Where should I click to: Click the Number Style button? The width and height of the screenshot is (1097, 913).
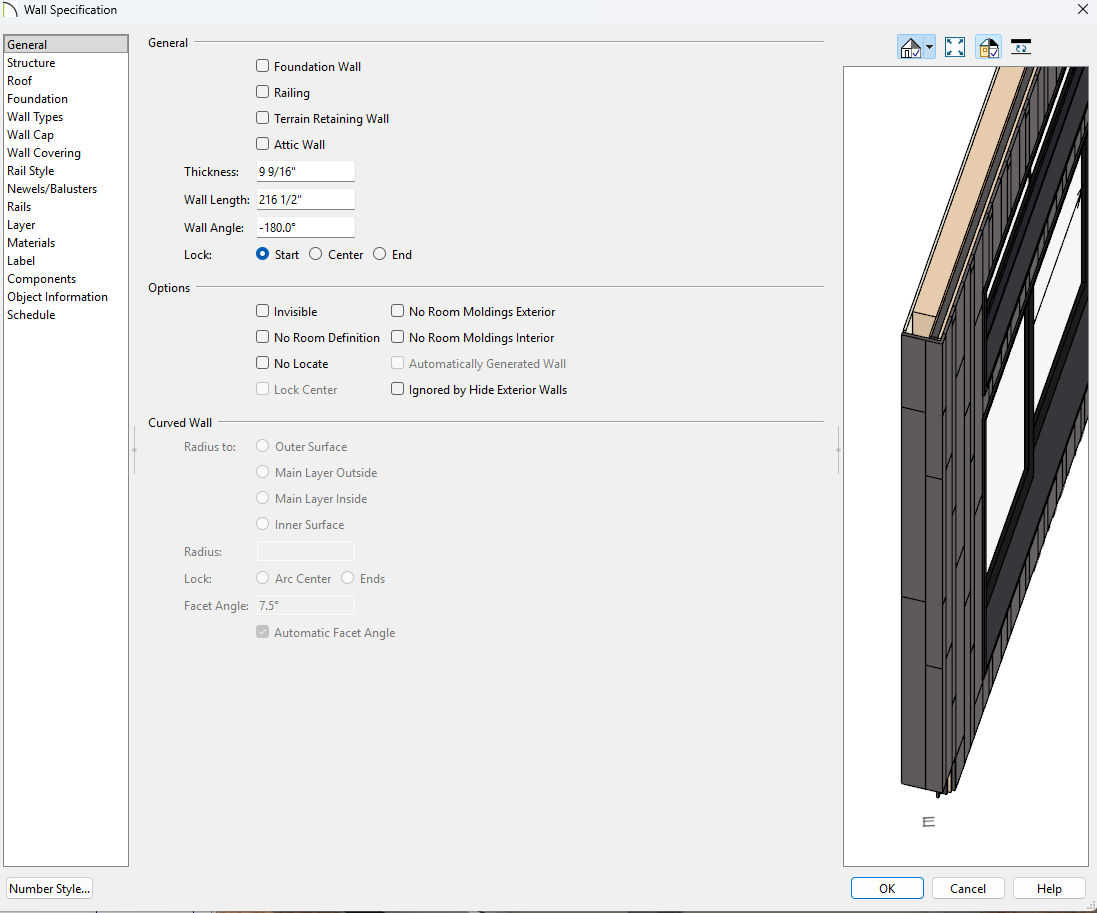point(49,888)
